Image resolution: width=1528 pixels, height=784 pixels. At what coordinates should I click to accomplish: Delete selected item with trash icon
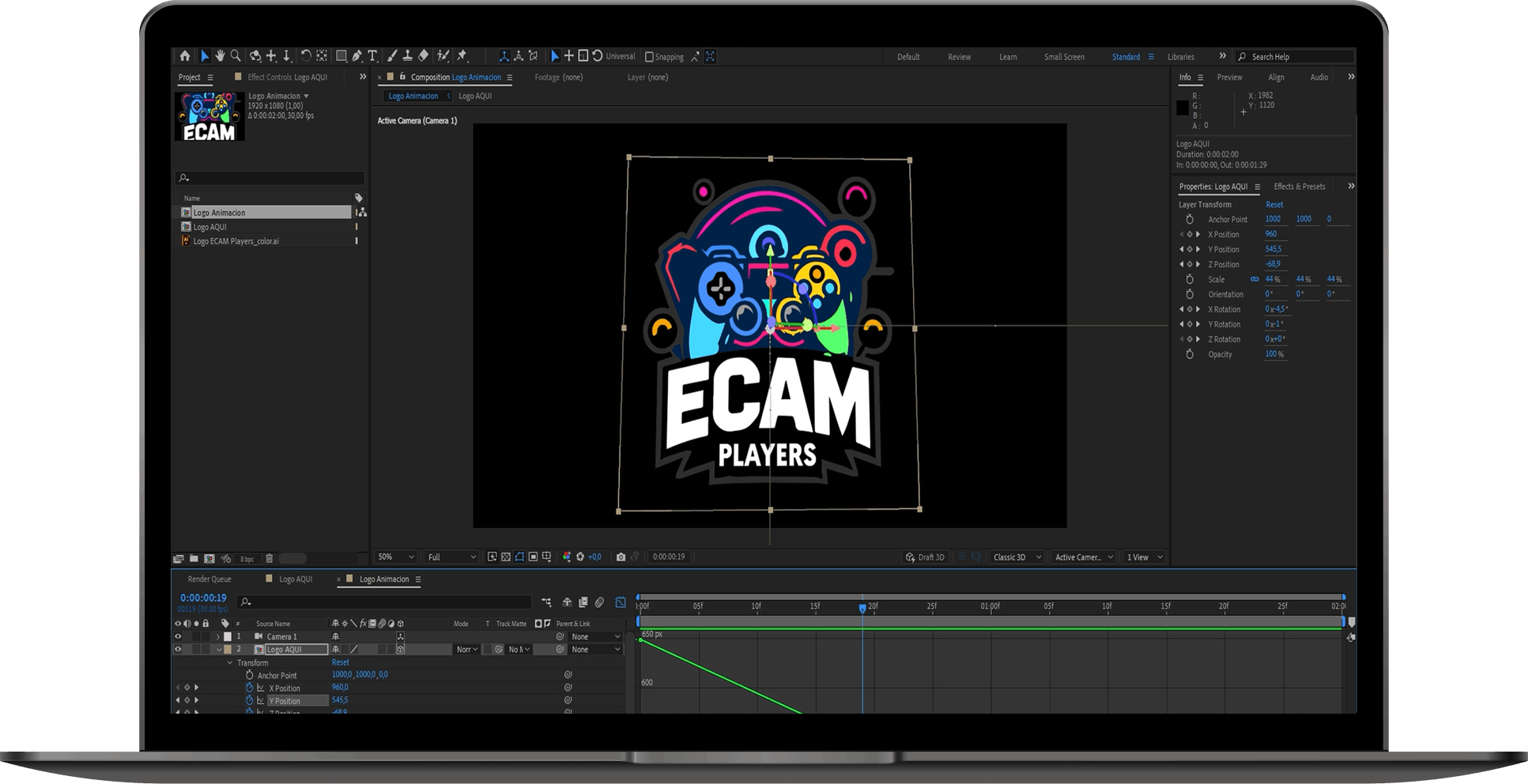[270, 559]
